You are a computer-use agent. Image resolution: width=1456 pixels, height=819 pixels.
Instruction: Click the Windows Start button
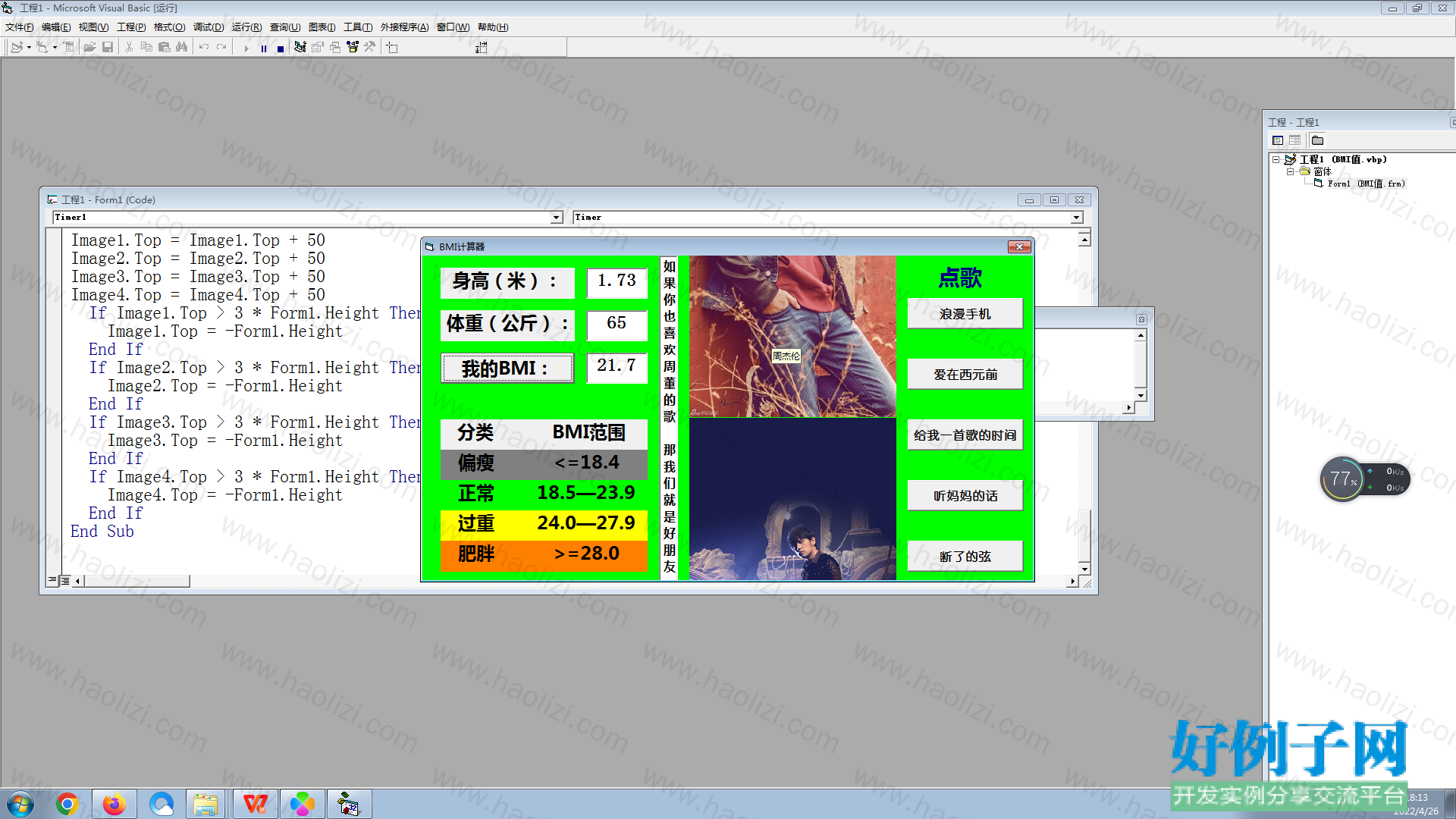20,804
